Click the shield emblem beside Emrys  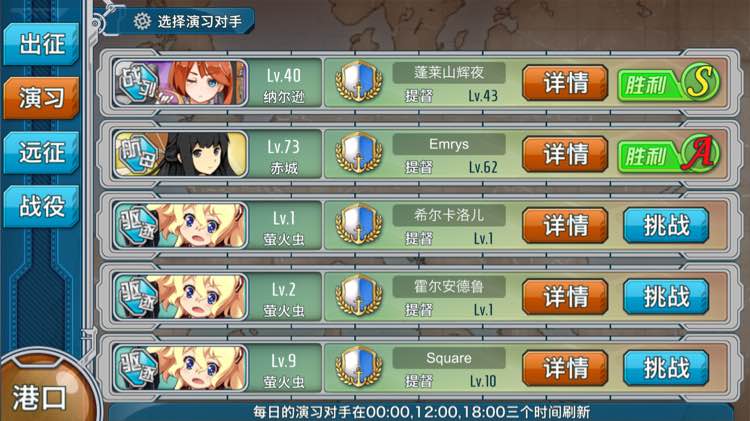pos(359,153)
